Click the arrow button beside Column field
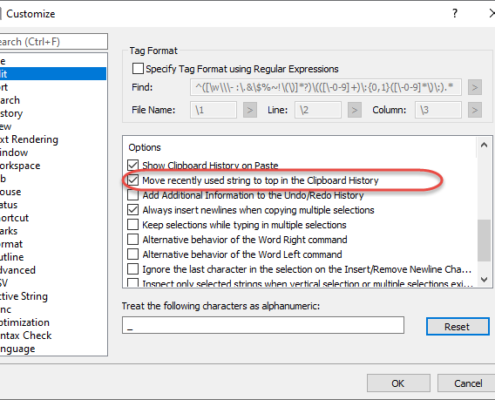495x400 pixels. 475,110
